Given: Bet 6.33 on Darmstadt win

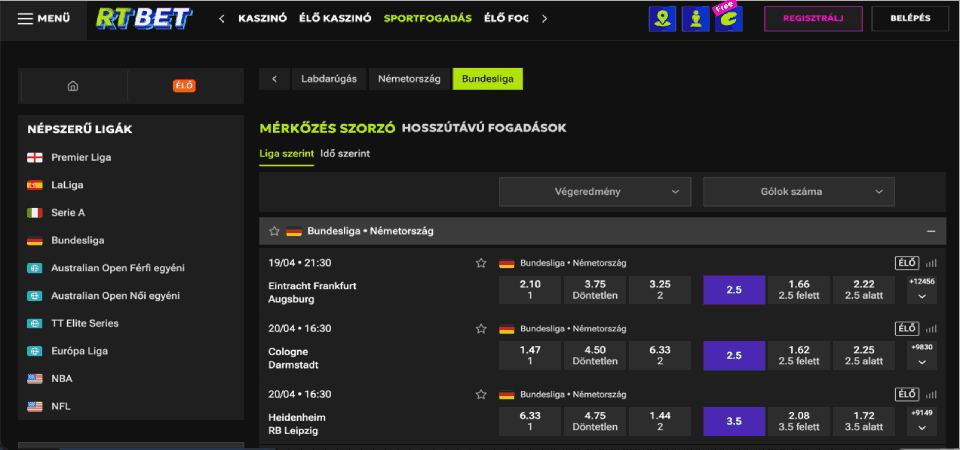Looking at the screenshot, I should click(660, 356).
